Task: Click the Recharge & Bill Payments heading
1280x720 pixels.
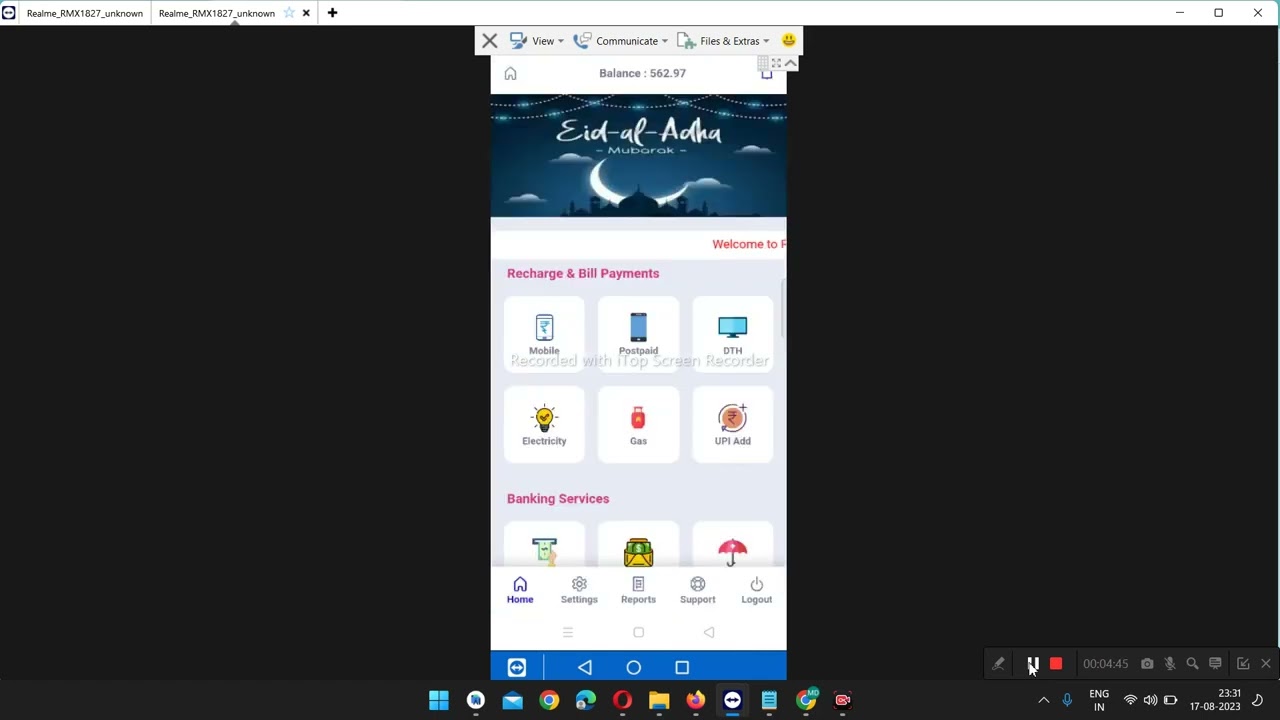Action: 583,273
